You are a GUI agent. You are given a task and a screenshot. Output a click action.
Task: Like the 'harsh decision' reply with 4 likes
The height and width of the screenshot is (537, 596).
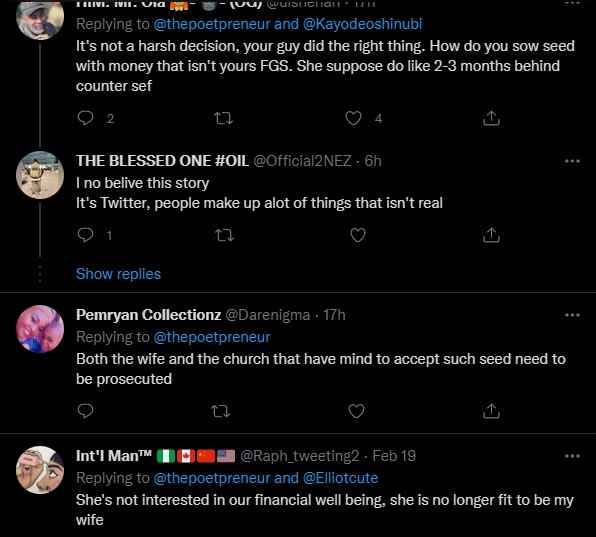pos(353,119)
